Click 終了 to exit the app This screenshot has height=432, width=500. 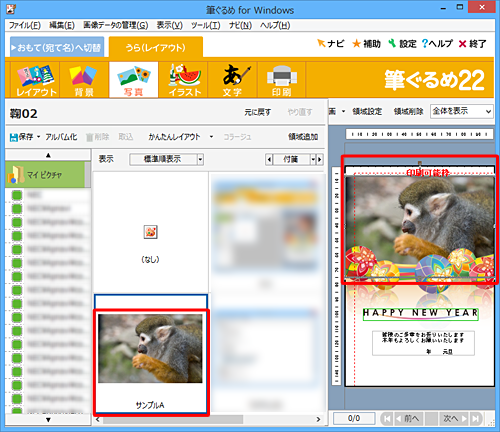pyautogui.click(x=473, y=43)
